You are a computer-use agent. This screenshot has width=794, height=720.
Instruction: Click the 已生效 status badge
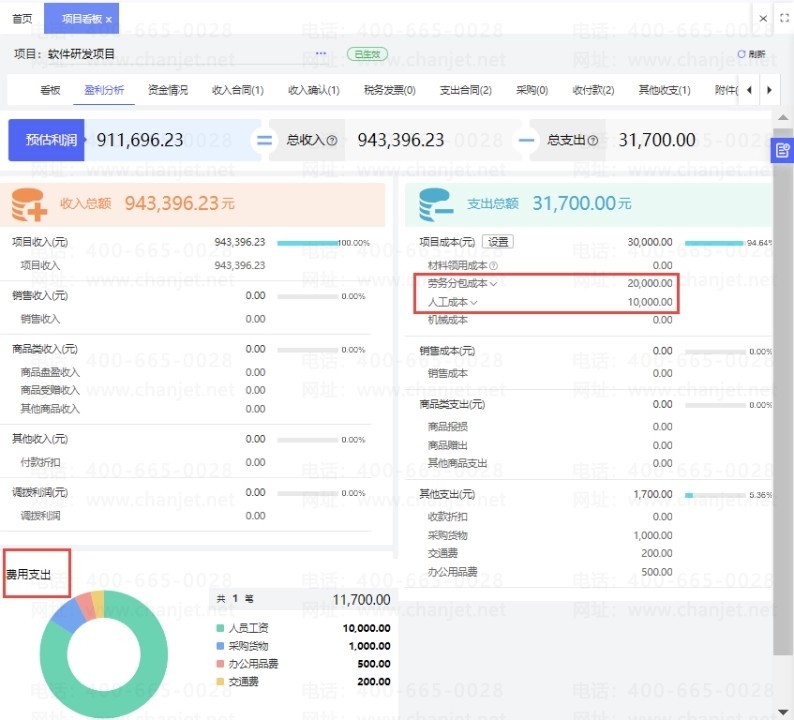(x=367, y=54)
